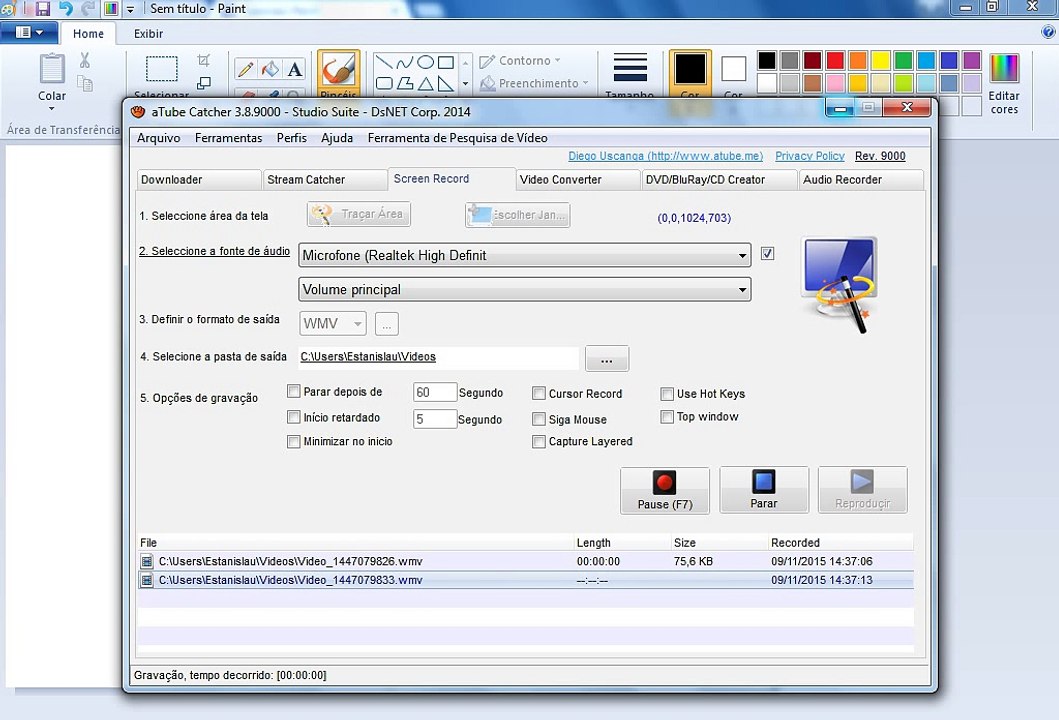
Task: Click the browse button beside the output folder path
Action: click(606, 359)
